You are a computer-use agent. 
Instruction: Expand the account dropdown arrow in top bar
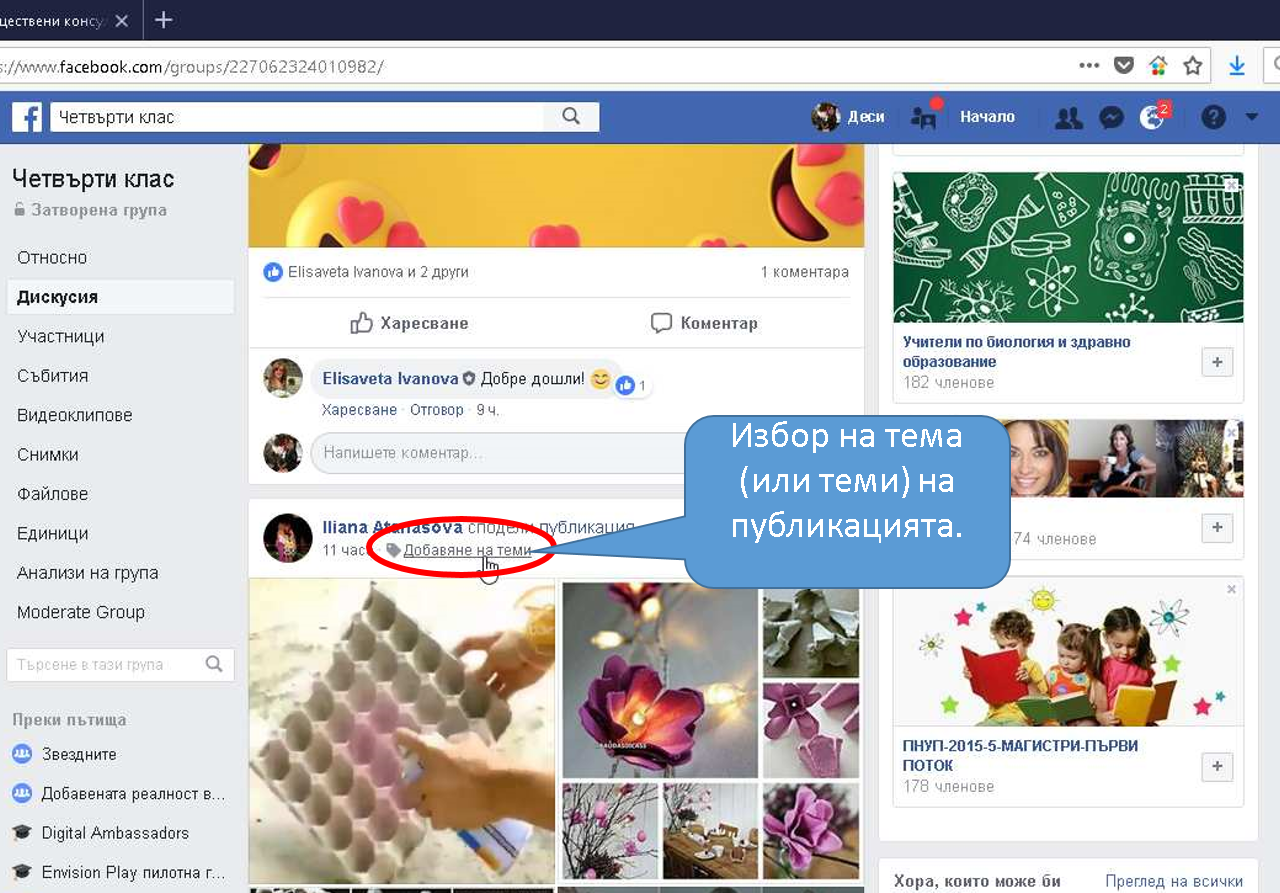click(1252, 118)
